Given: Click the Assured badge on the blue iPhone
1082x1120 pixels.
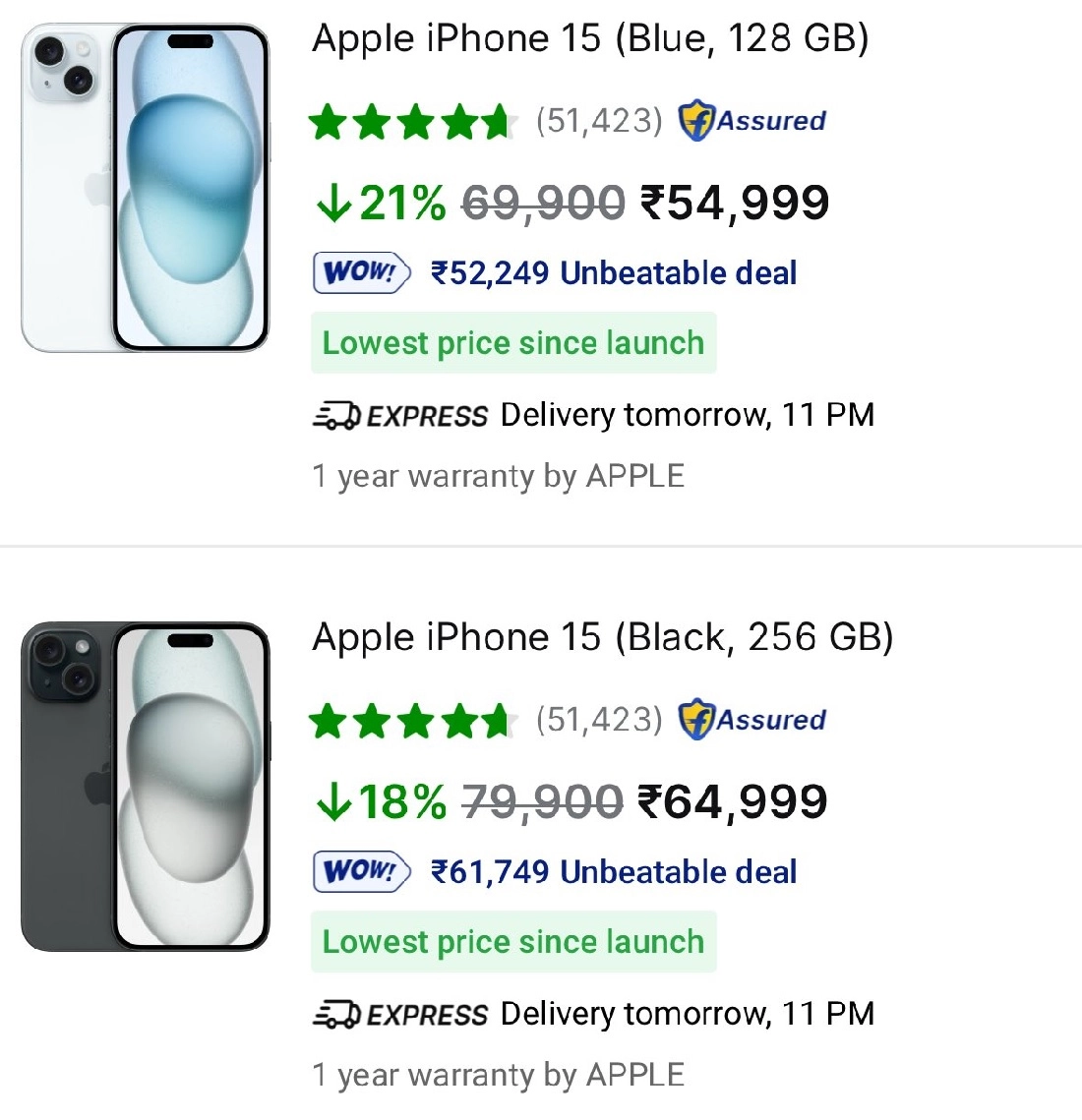Looking at the screenshot, I should tap(752, 121).
